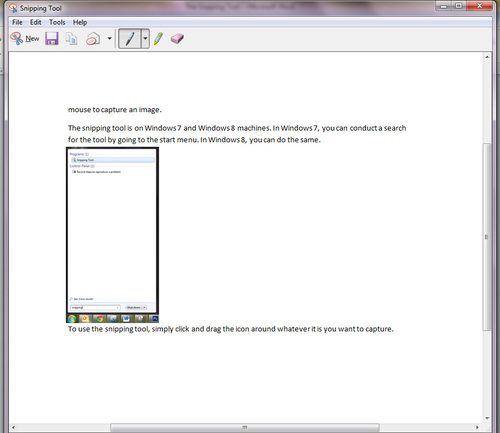This screenshot has height=433, width=500.
Task: Open the Tools menu
Action: click(57, 22)
